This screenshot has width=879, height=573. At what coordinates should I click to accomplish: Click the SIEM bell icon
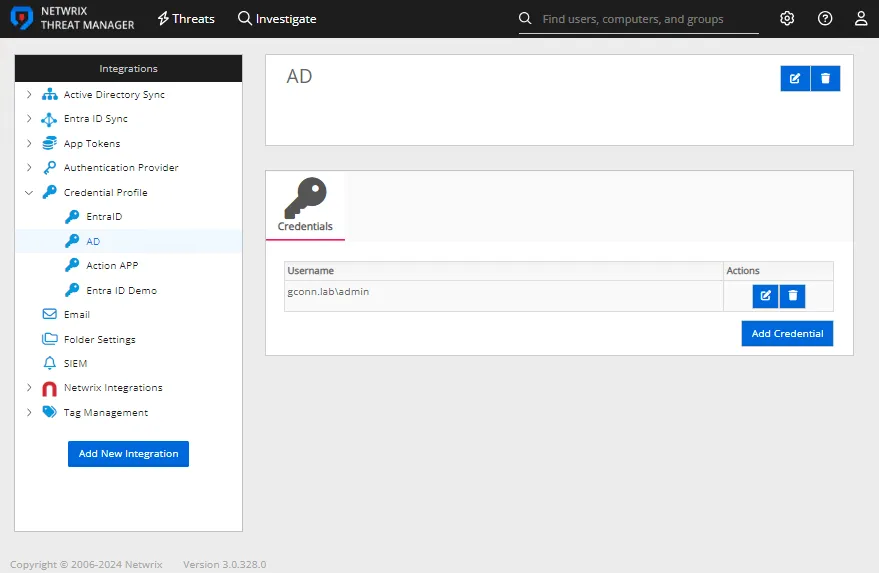[49, 363]
